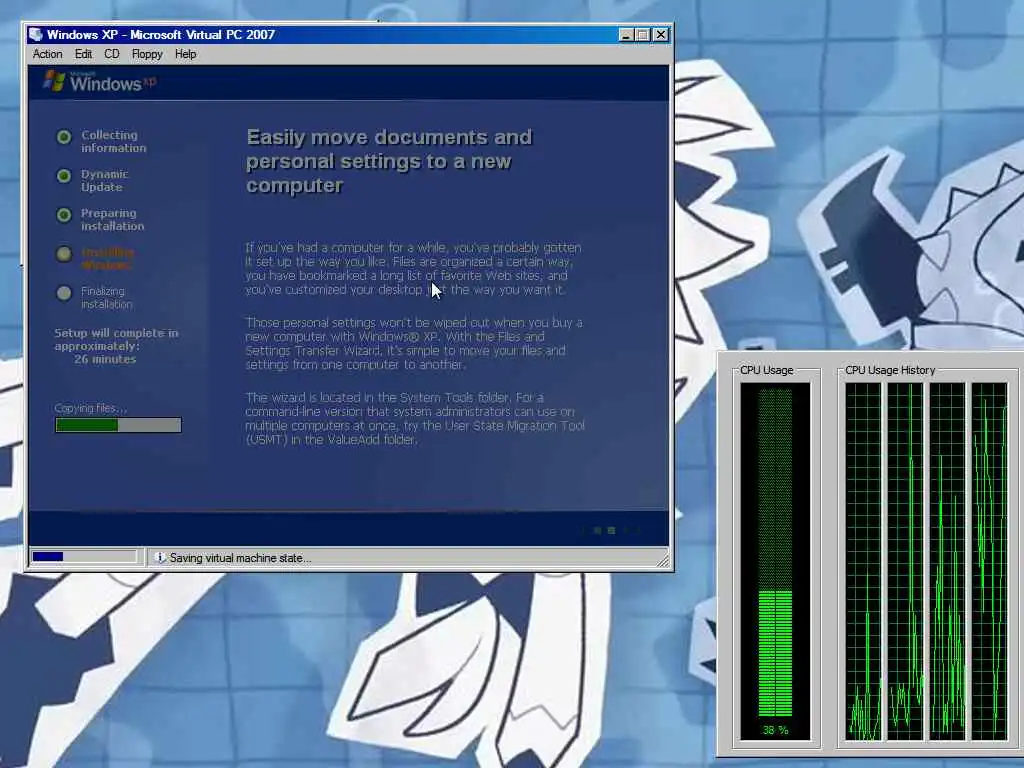
Task: Click the 'Setup will complete in approximately' text
Action: (x=116, y=340)
